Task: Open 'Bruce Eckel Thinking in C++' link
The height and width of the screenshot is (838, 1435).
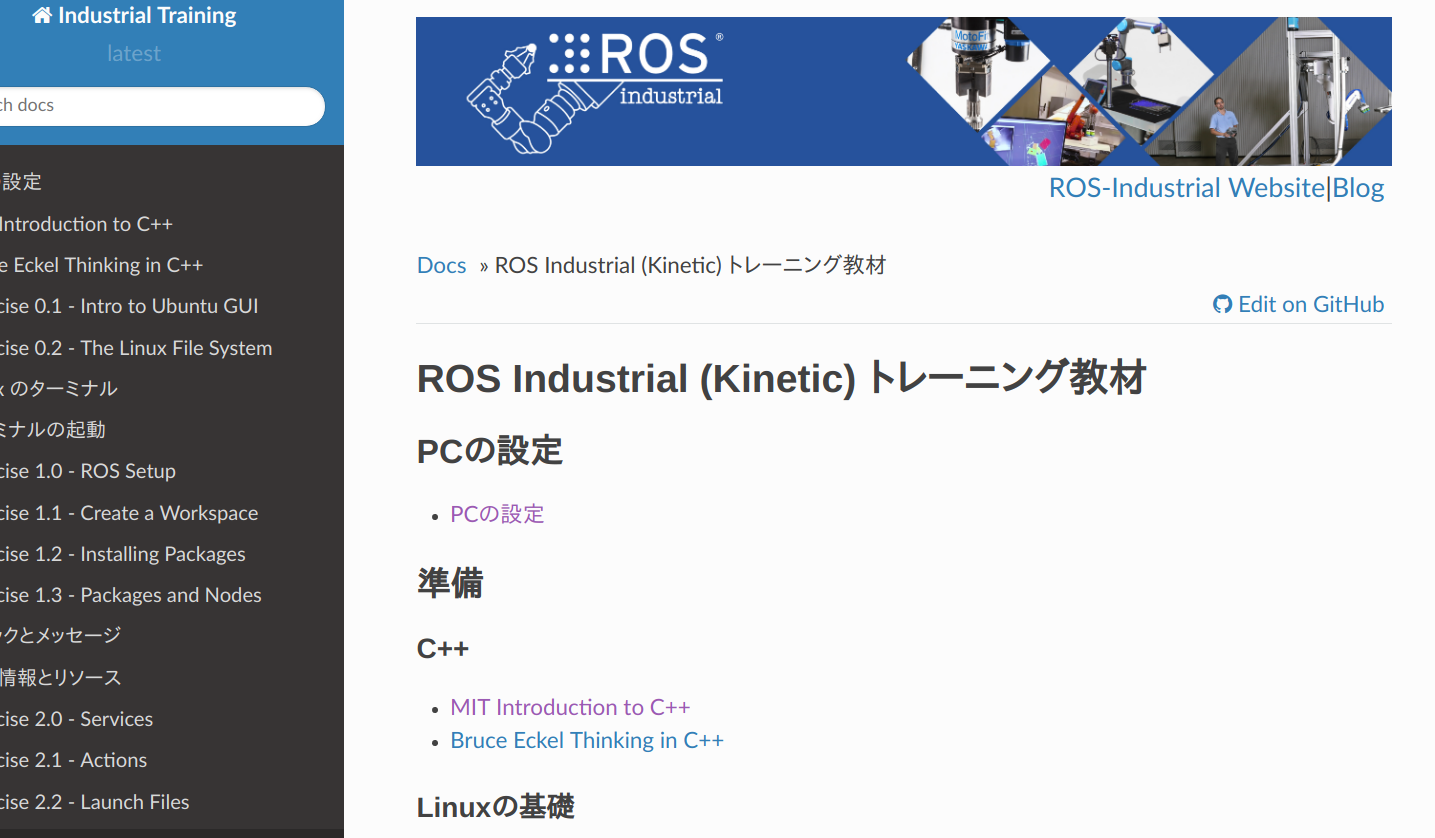Action: click(x=586, y=740)
